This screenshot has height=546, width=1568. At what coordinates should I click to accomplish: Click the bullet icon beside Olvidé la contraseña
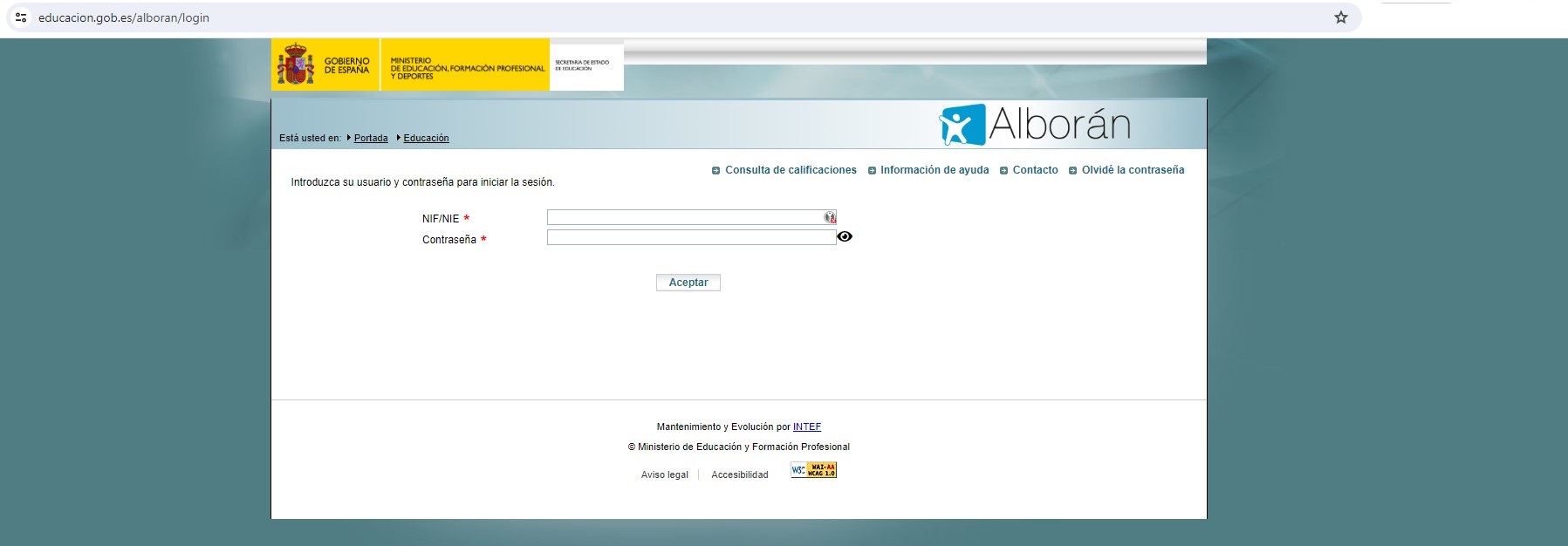[1073, 171]
